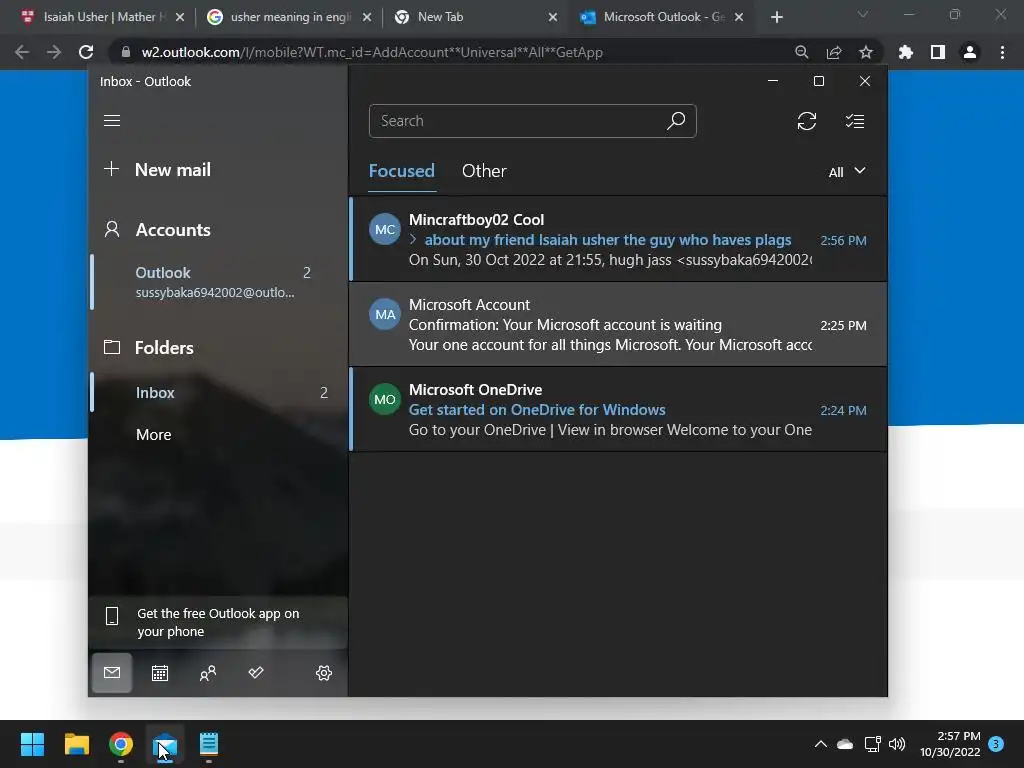
Task: Open volume speaker tray icon
Action: tap(897, 744)
